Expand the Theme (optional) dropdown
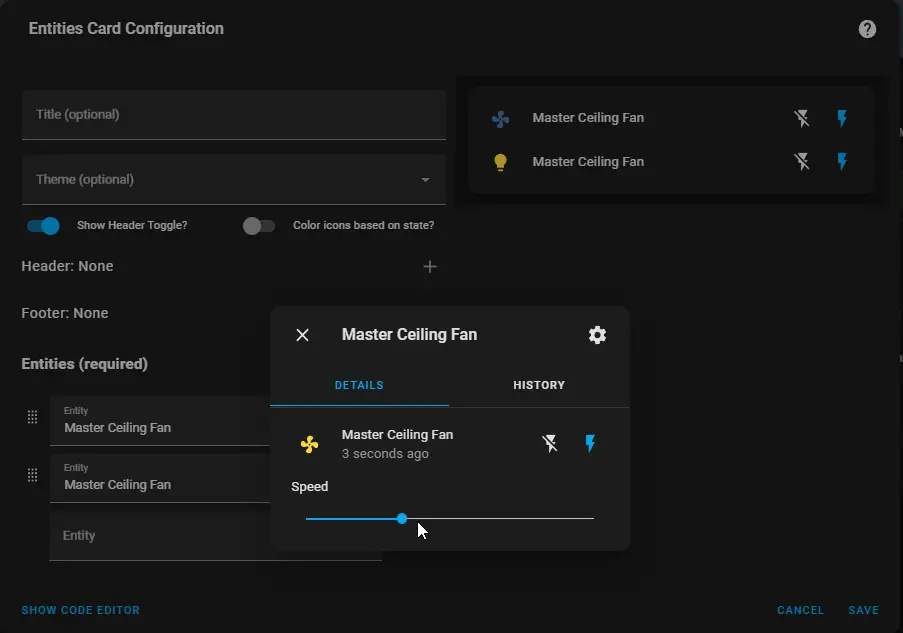Viewport: 903px width, 633px height. click(234, 179)
